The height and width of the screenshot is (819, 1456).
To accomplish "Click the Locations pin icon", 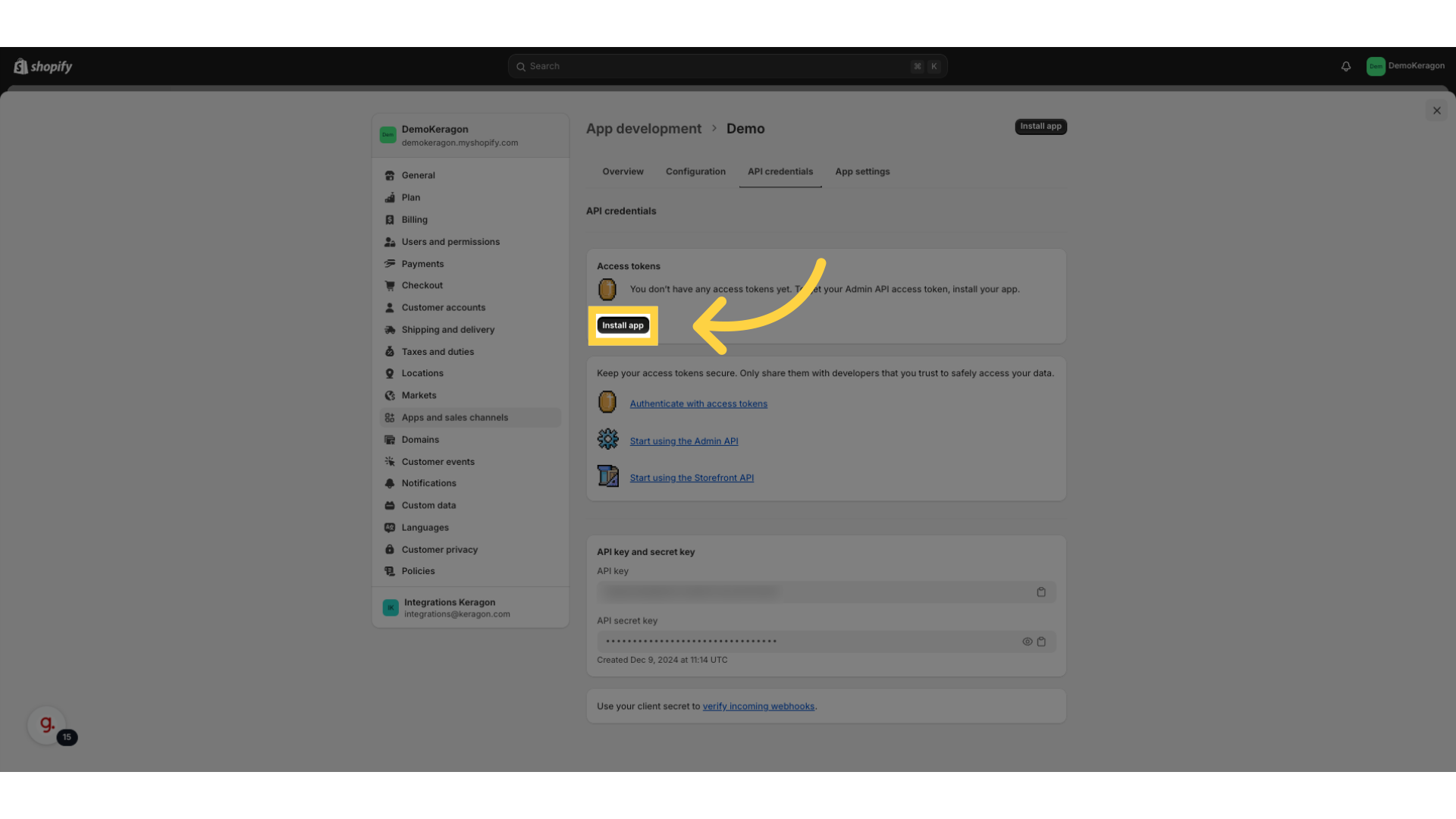I will (390, 374).
